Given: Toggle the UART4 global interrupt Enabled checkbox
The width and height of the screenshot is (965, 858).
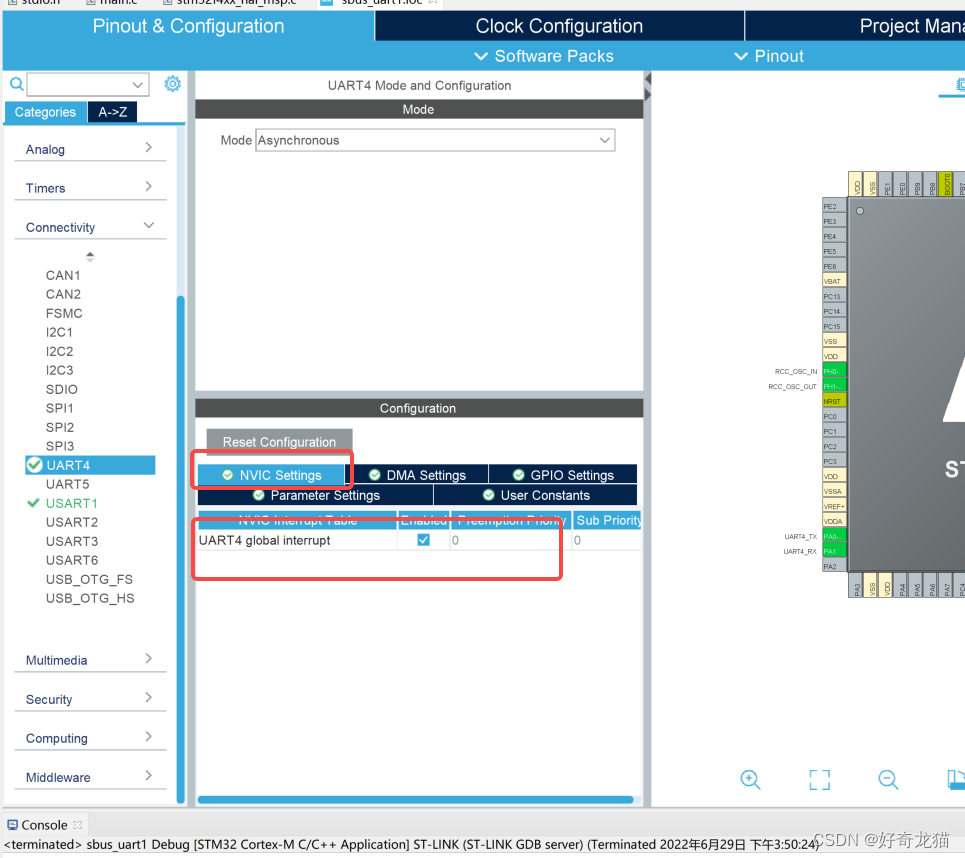Looking at the screenshot, I should click(423, 540).
